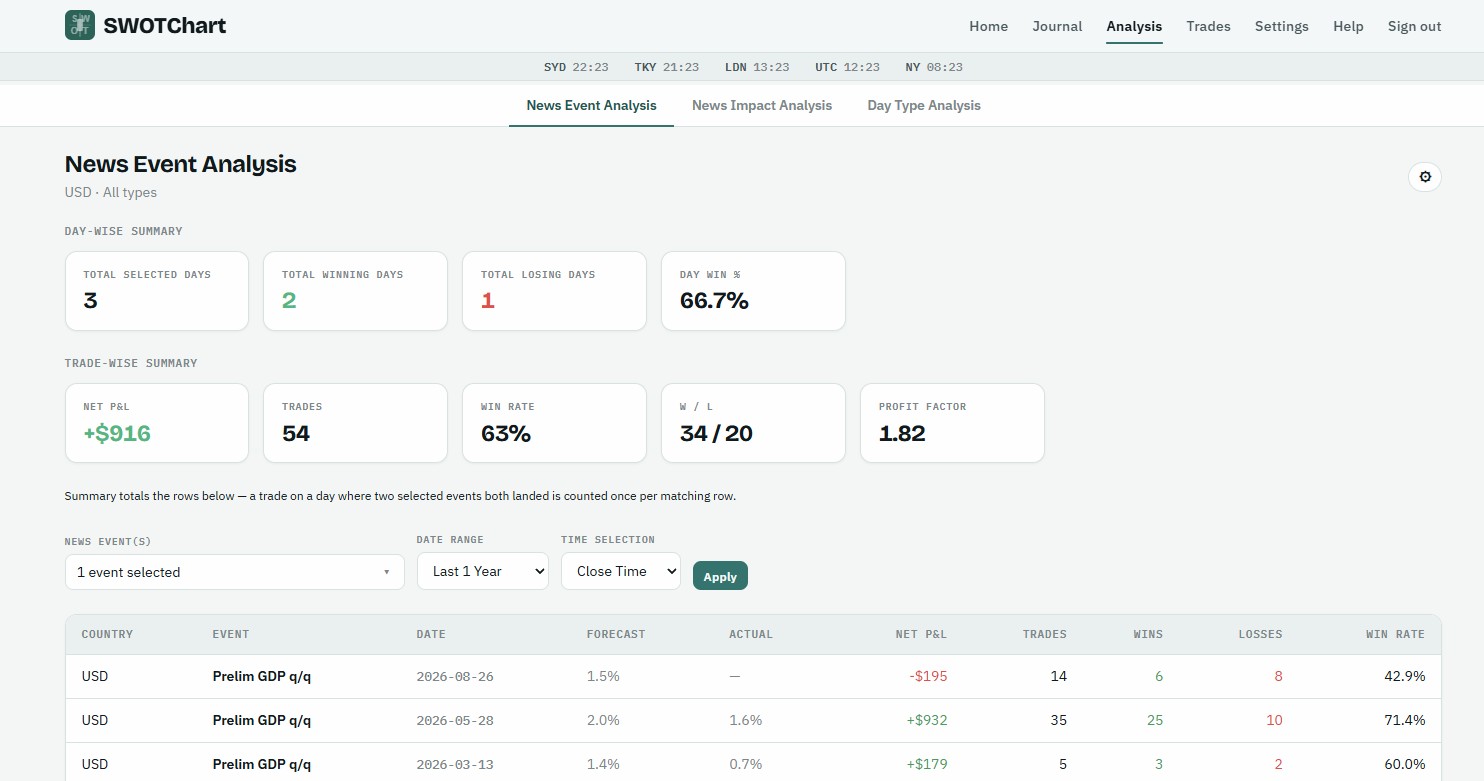Click the +$179 net P&L value
This screenshot has width=1484, height=781.
[927, 764]
